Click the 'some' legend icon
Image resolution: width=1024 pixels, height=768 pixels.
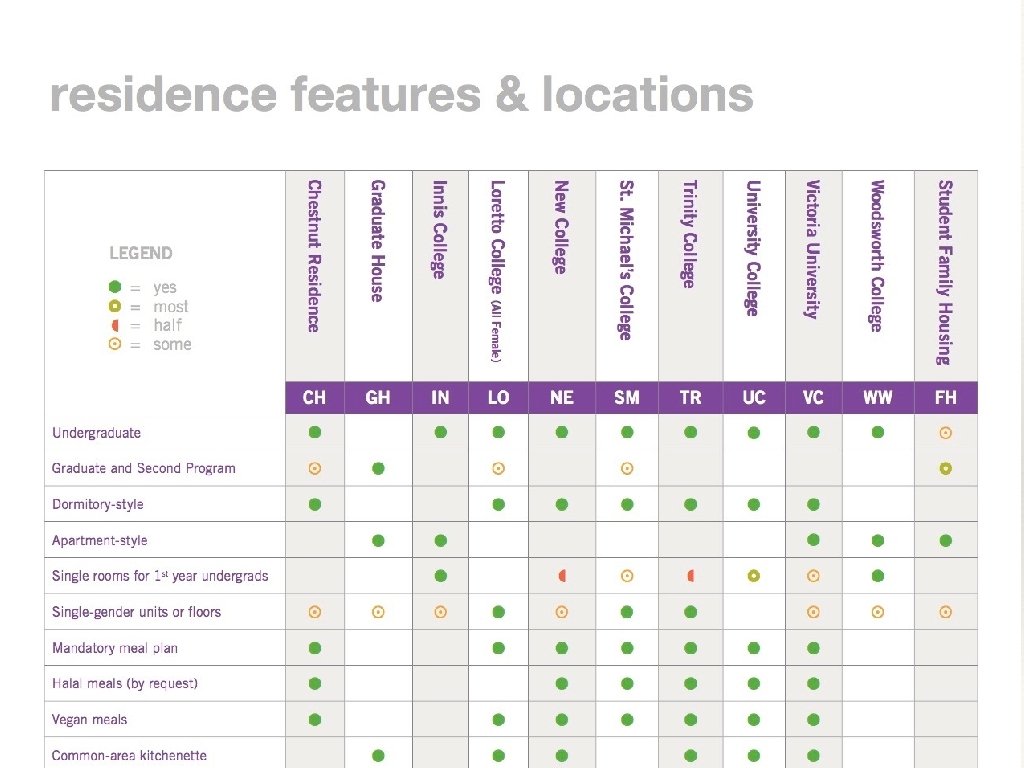click(115, 344)
